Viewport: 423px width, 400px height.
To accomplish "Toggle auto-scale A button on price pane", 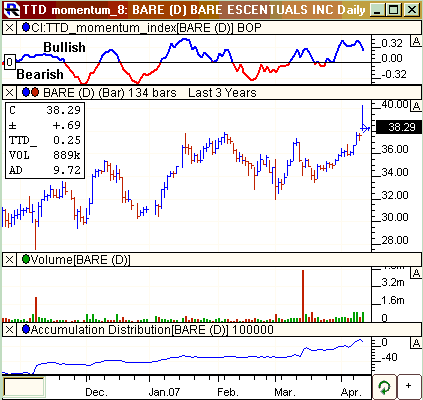I will pyautogui.click(x=416, y=106).
